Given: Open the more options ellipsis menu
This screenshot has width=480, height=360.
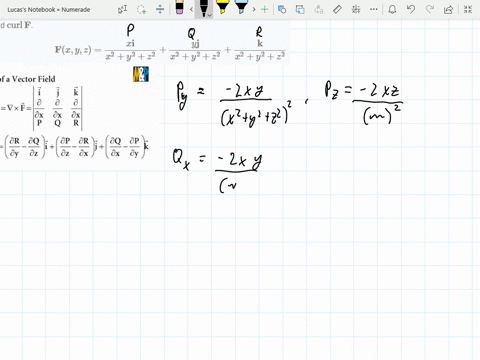Looking at the screenshot, I should 374,9.
